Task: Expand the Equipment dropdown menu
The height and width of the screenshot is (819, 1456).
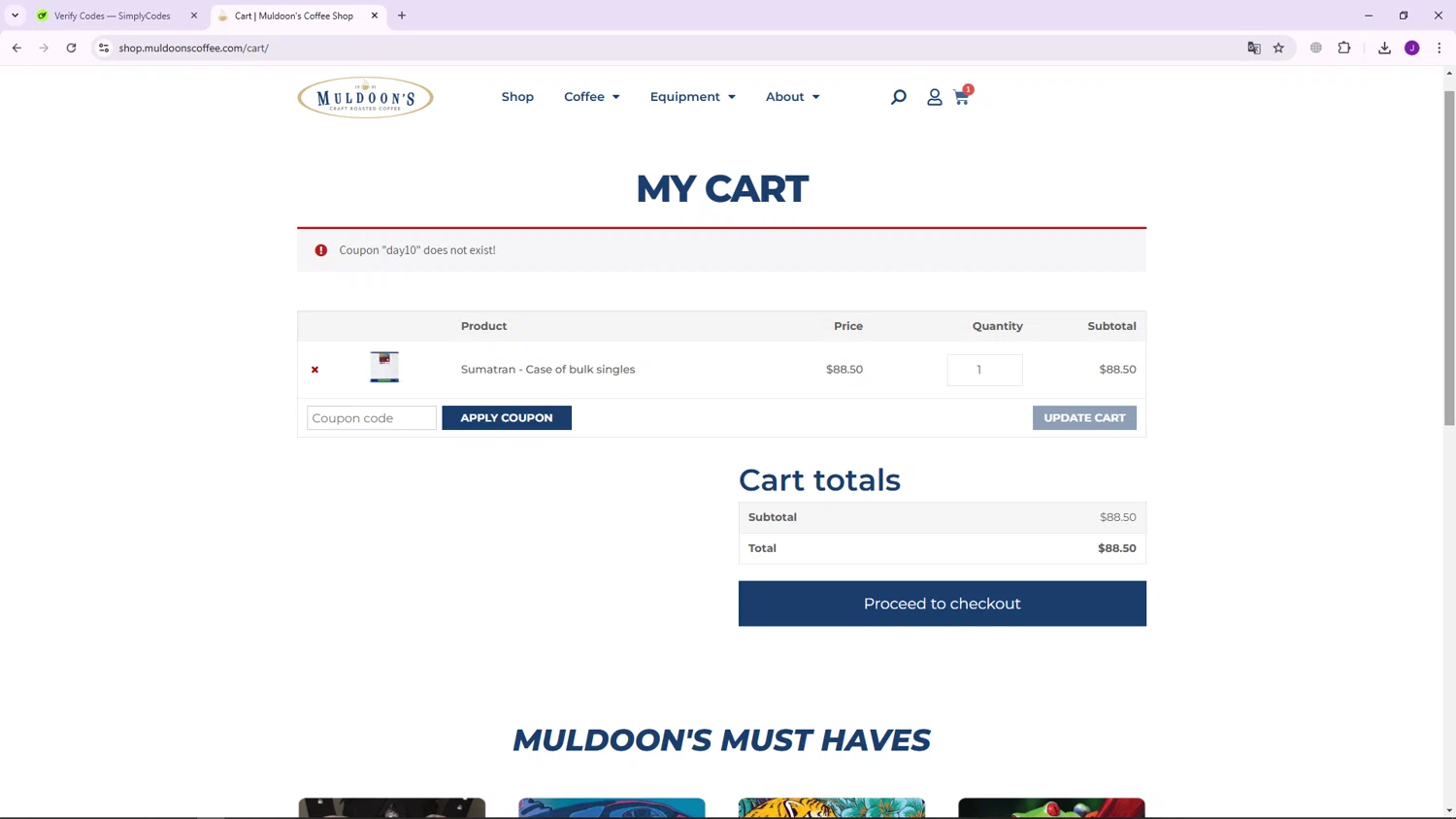Action: pyautogui.click(x=692, y=97)
